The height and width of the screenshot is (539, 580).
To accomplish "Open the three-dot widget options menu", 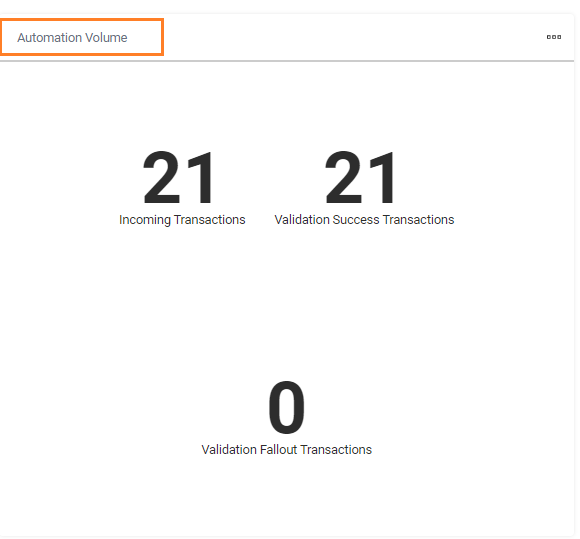I will pyautogui.click(x=554, y=37).
